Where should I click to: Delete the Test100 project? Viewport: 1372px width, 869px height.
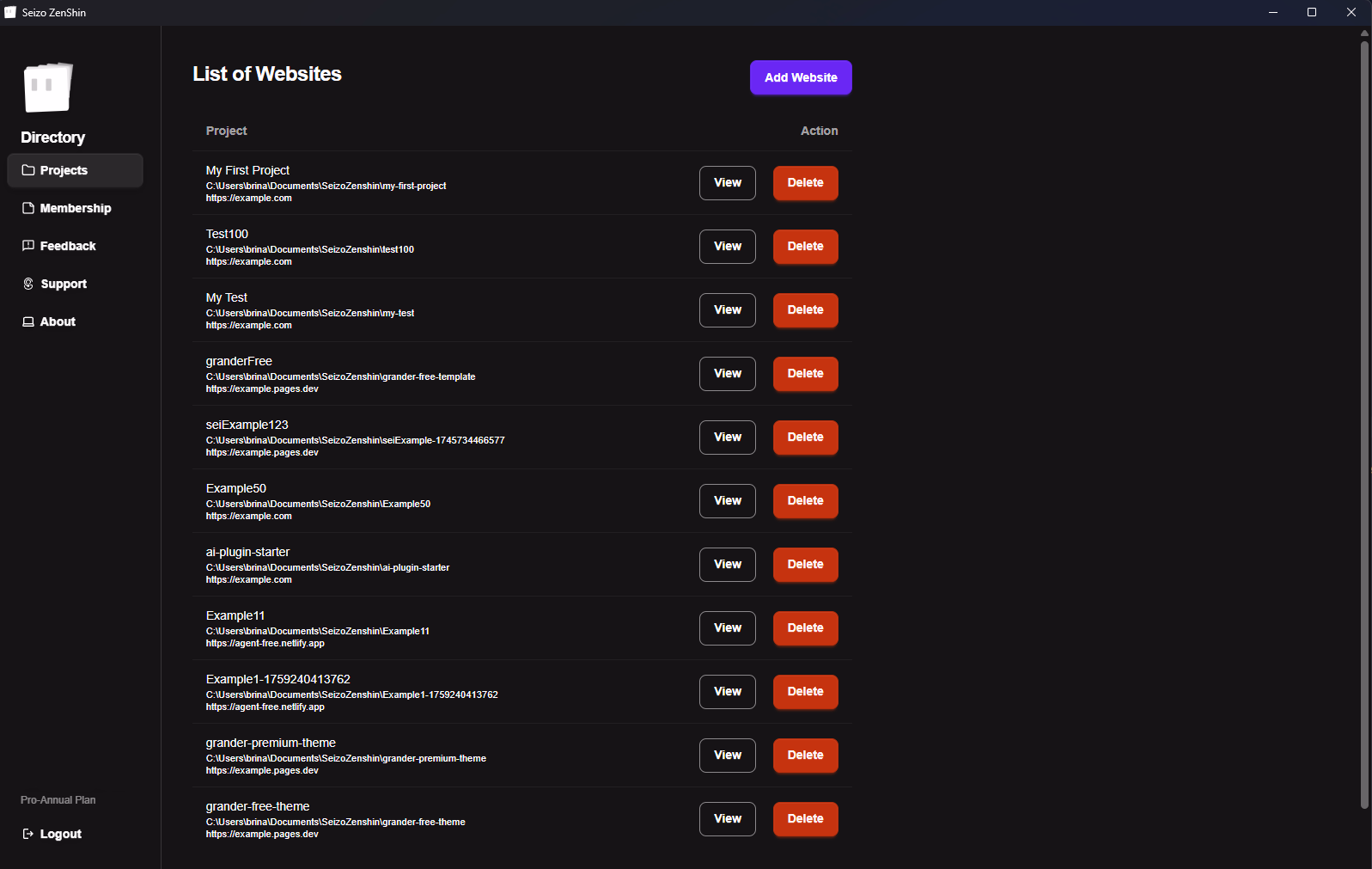(x=806, y=247)
